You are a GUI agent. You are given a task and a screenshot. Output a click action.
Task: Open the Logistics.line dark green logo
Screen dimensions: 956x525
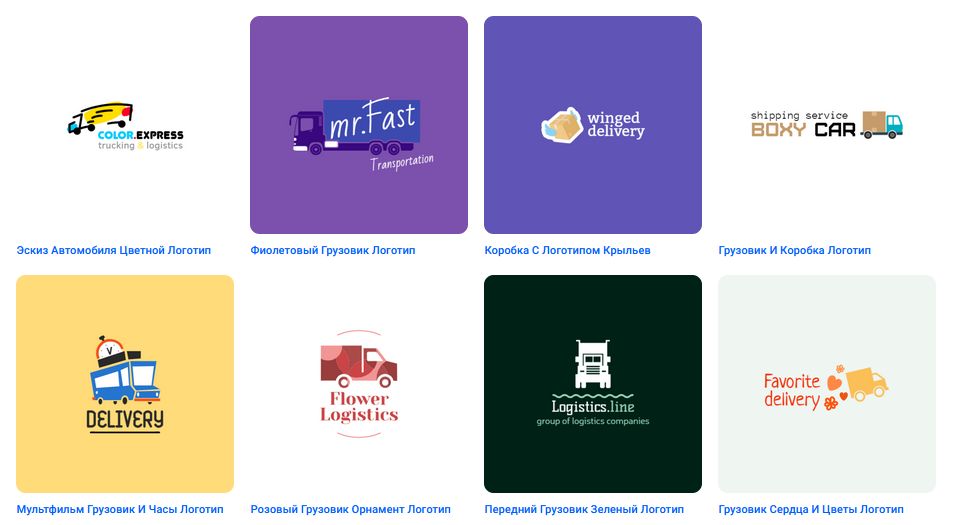pos(593,384)
